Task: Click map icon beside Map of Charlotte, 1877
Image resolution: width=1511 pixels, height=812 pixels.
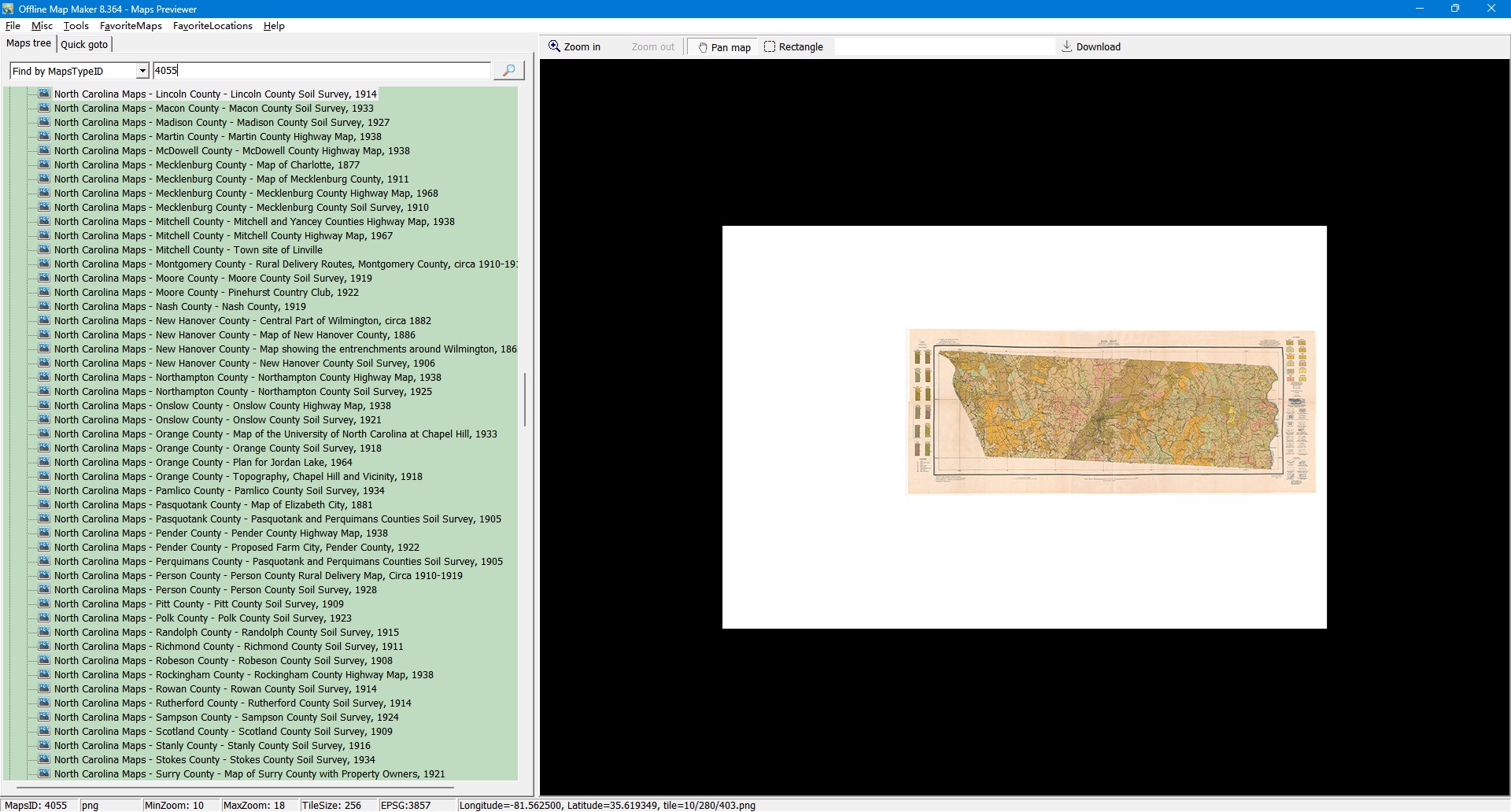Action: (x=45, y=164)
